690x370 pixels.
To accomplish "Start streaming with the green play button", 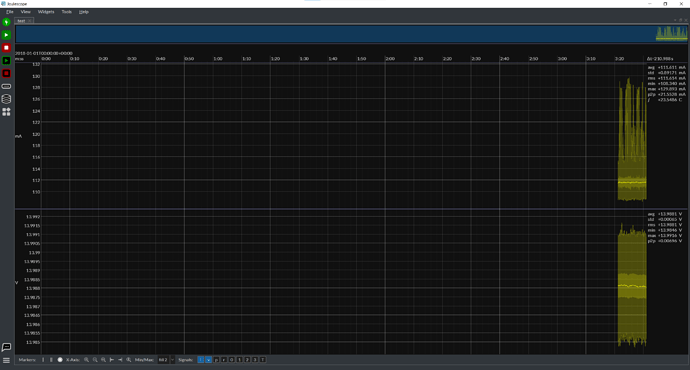I will (x=6, y=35).
